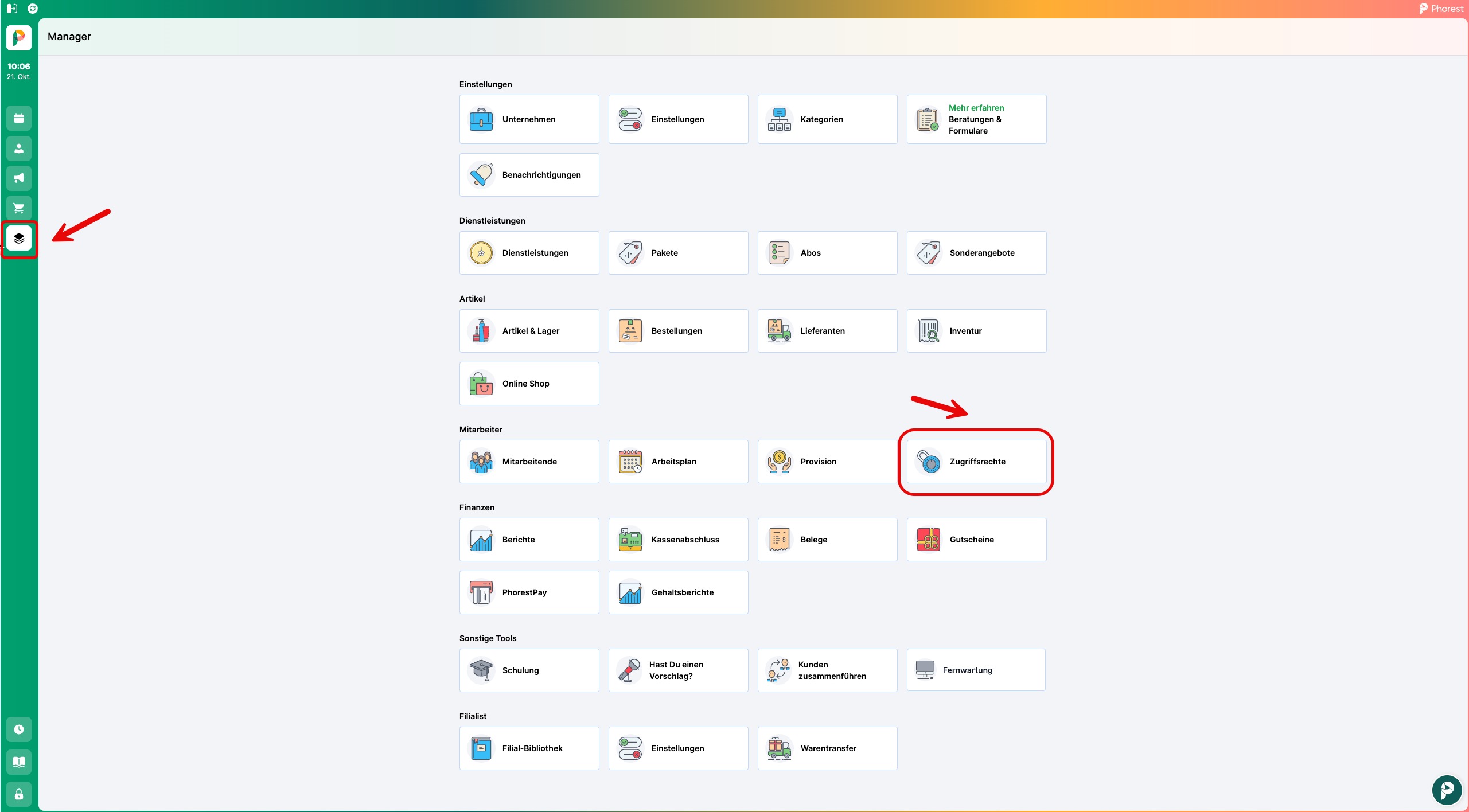Open the Benachrichtigungen tile
This screenshot has height=812, width=1469.
(x=528, y=175)
